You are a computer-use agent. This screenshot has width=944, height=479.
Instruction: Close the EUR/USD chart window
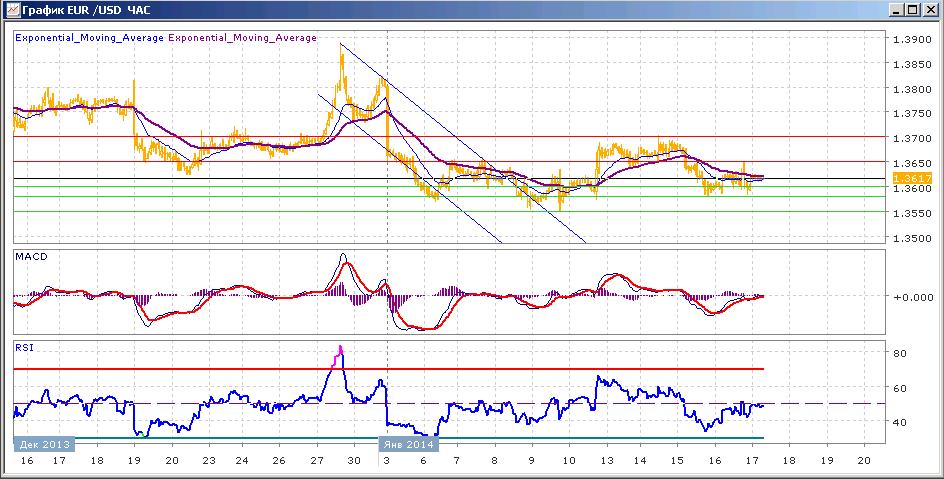point(930,10)
